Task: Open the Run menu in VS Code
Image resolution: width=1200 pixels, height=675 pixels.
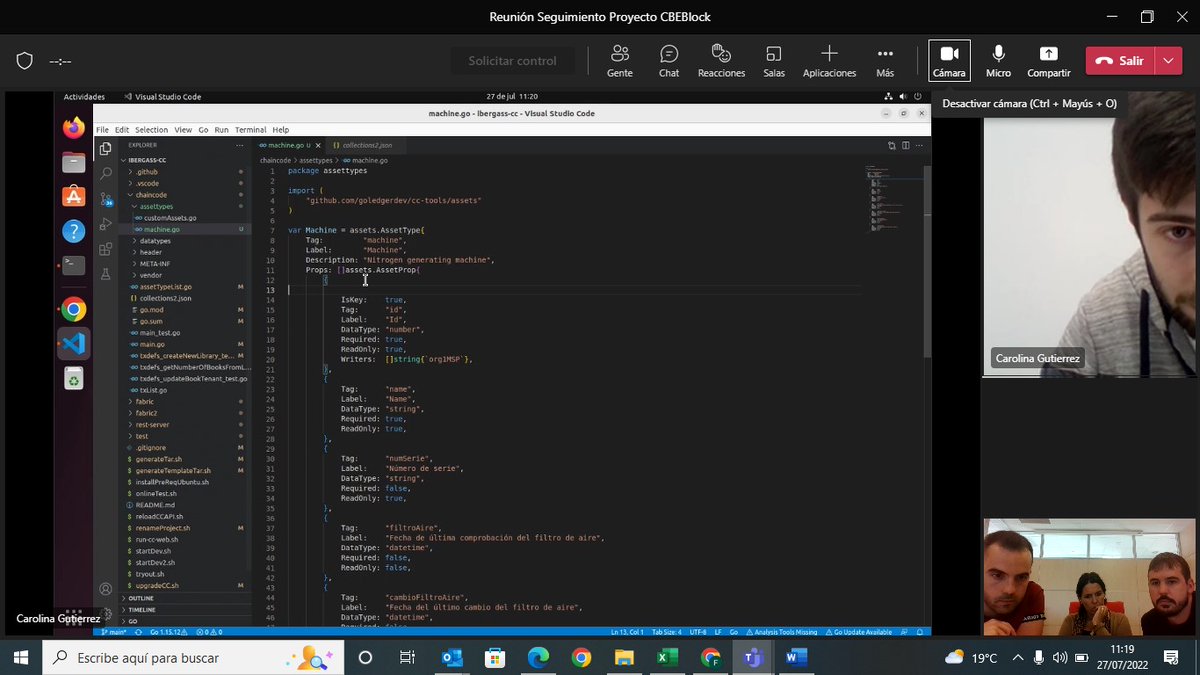Action: point(221,130)
